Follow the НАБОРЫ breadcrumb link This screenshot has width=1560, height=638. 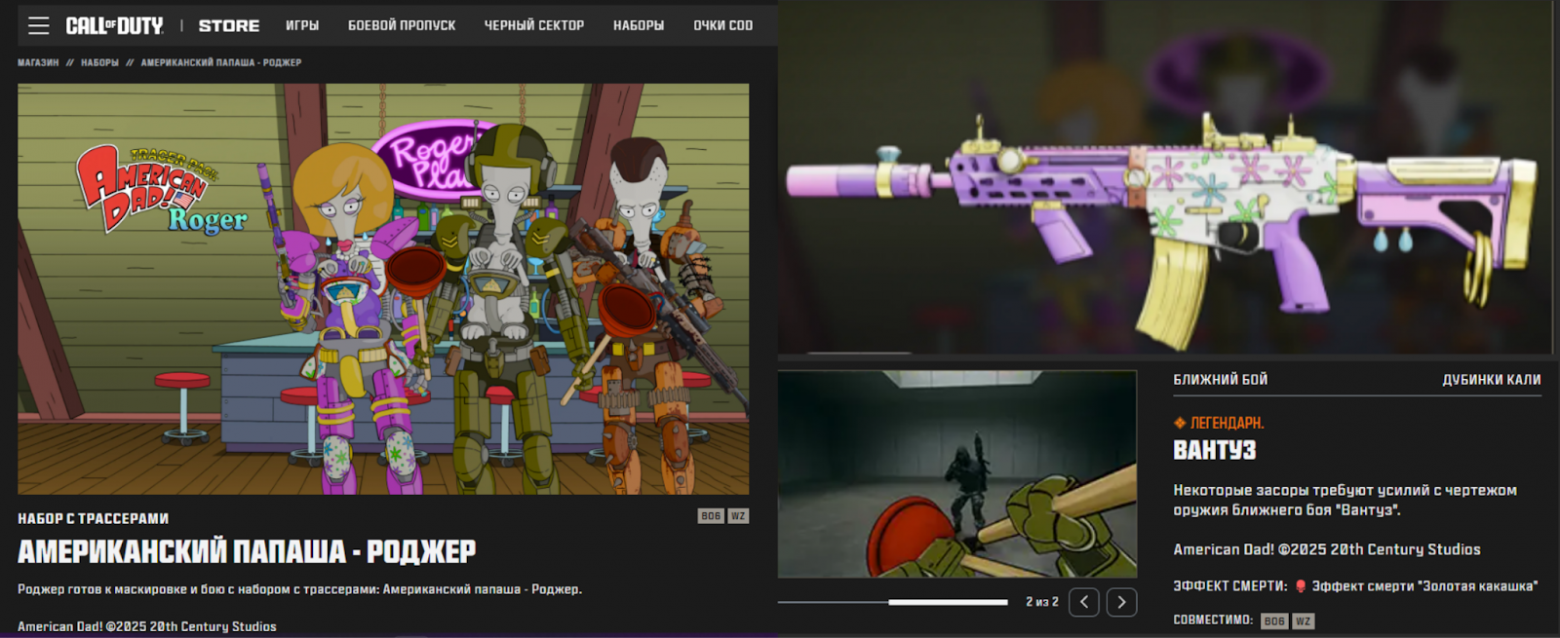click(100, 63)
